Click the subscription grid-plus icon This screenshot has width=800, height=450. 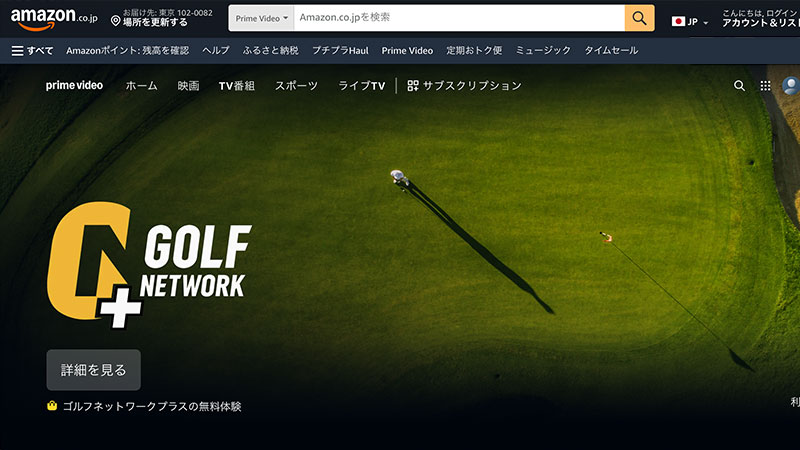pos(413,86)
